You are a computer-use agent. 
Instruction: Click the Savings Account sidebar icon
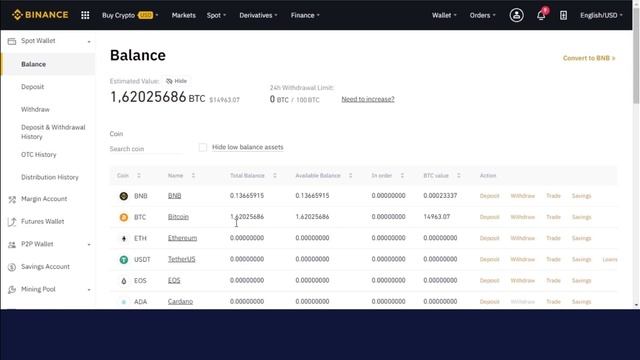click(x=12, y=267)
